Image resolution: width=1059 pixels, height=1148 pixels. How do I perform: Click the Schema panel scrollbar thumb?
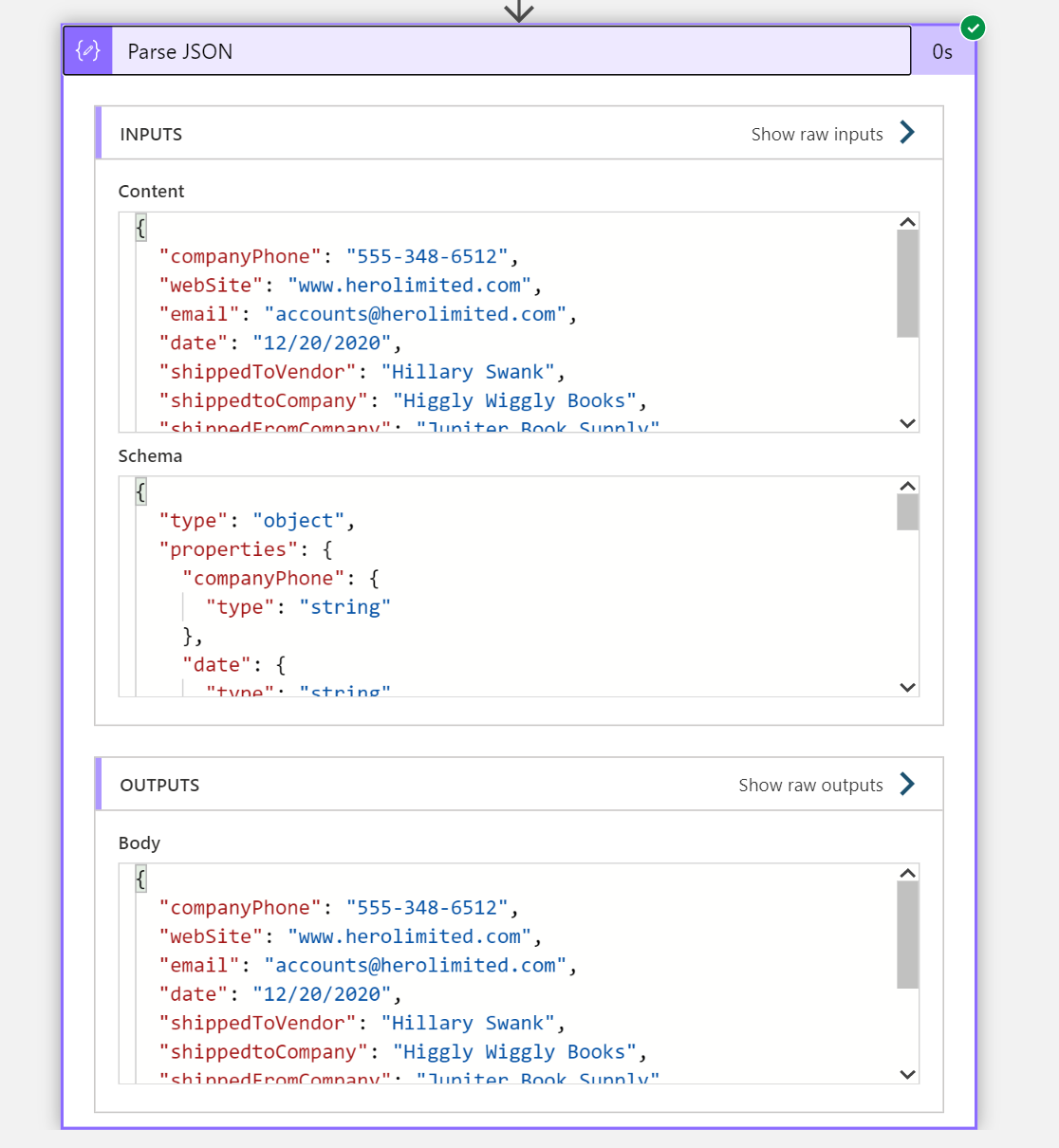tap(907, 512)
